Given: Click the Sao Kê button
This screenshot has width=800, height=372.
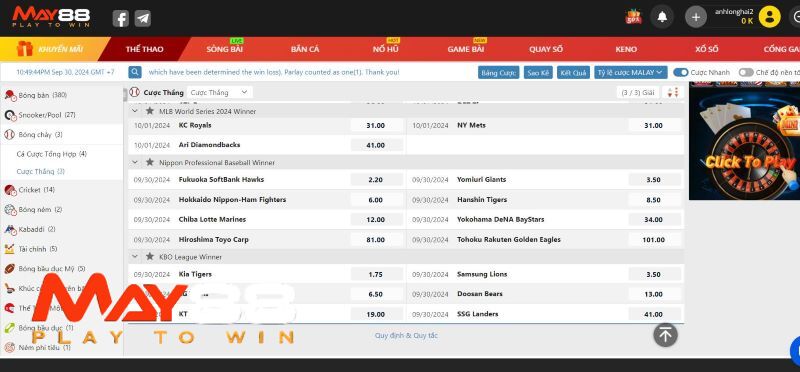Looking at the screenshot, I should coord(538,72).
